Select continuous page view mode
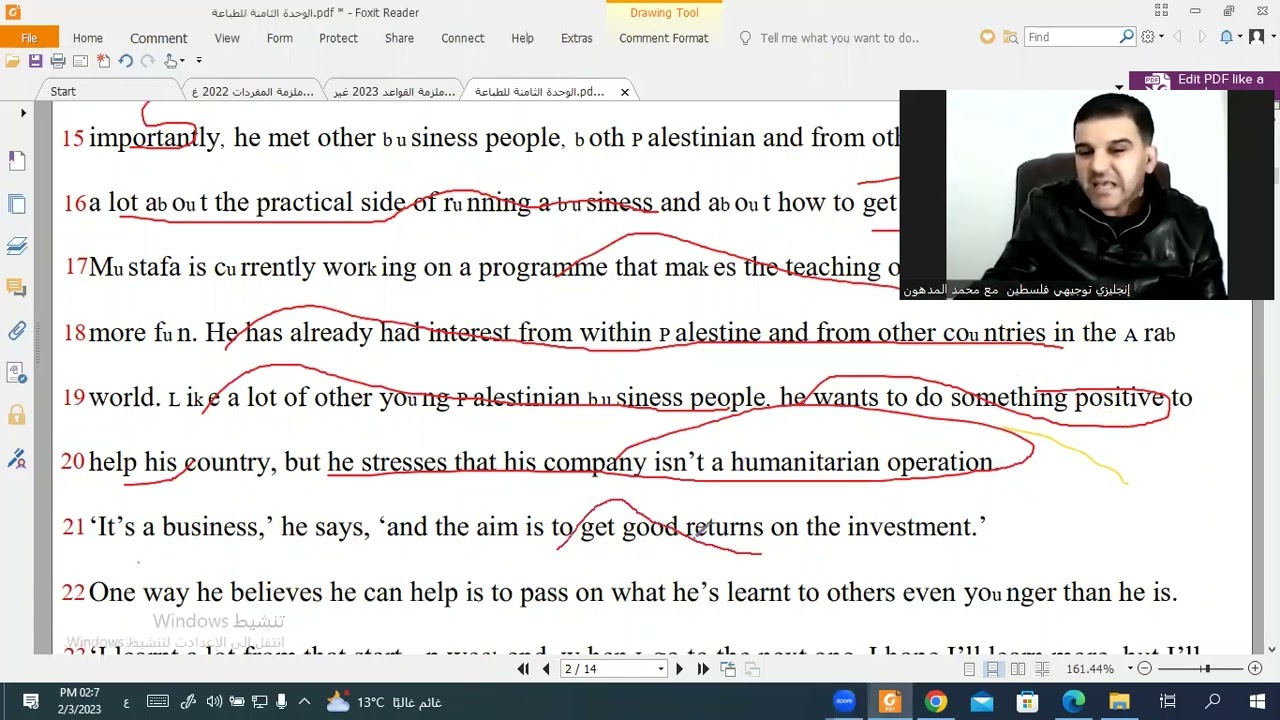Image resolution: width=1280 pixels, height=720 pixels. (993, 669)
